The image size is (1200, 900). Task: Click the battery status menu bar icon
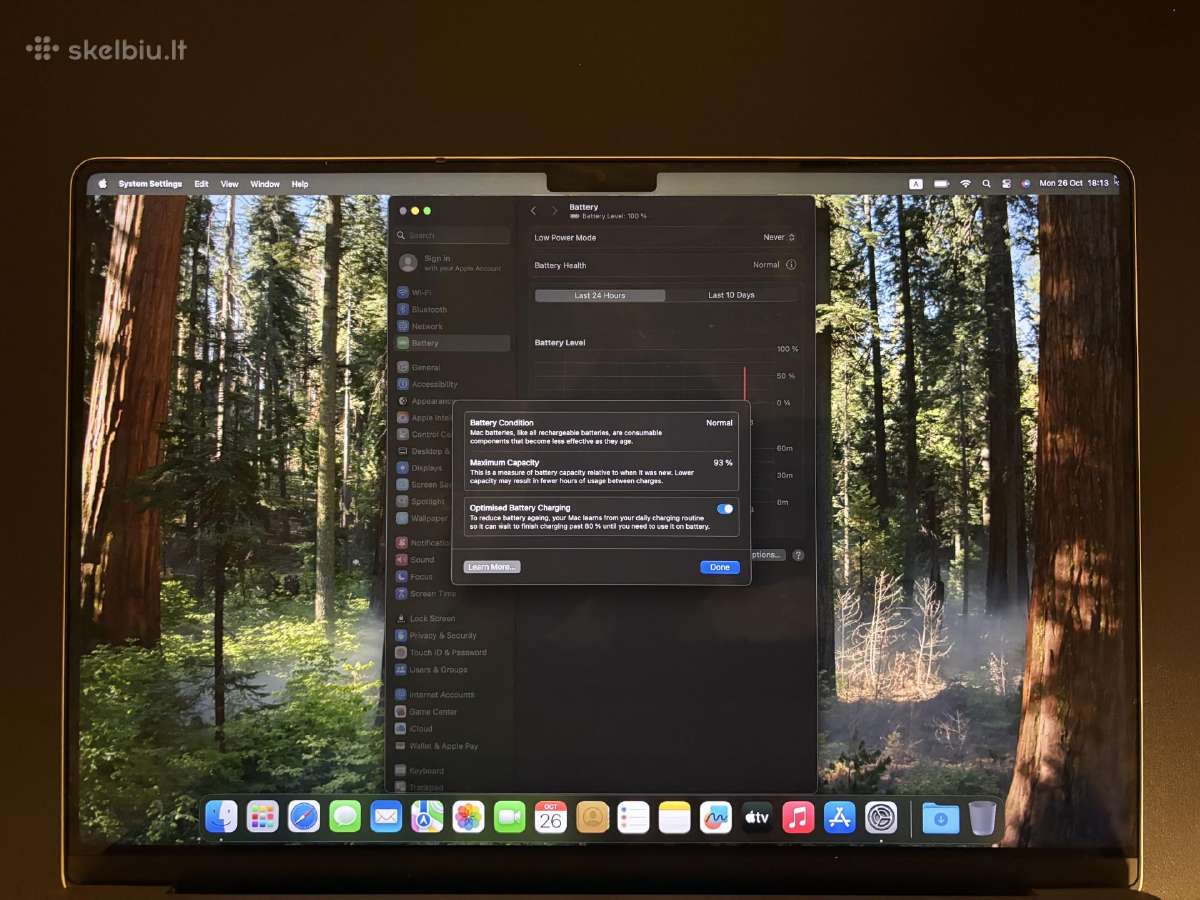point(941,184)
